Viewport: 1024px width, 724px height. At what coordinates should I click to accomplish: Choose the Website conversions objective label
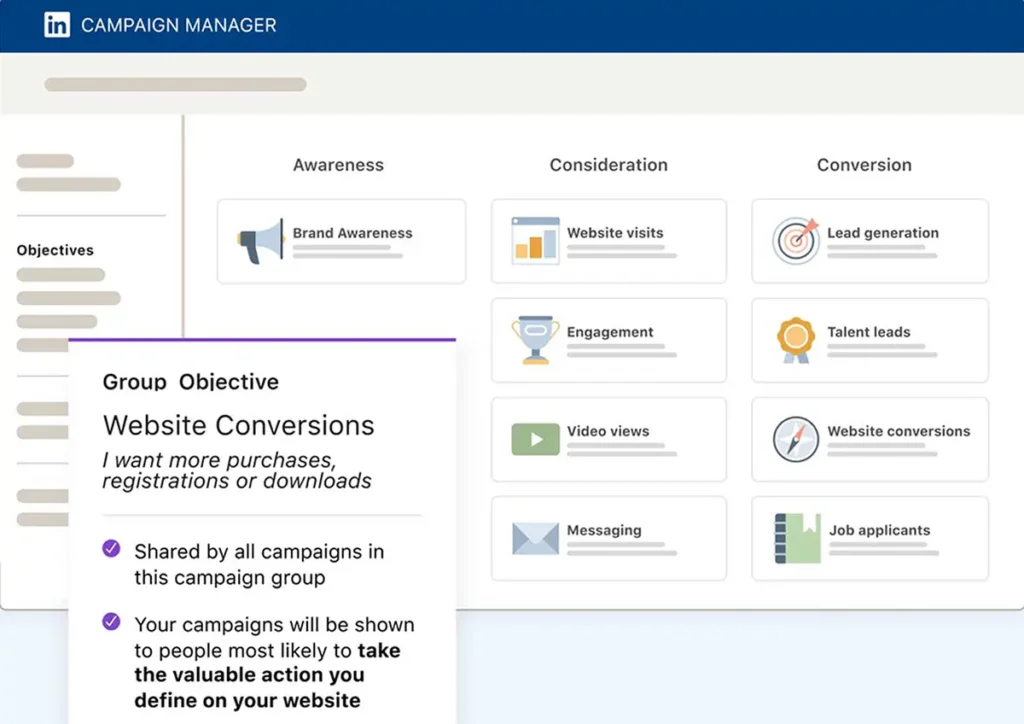[x=898, y=431]
